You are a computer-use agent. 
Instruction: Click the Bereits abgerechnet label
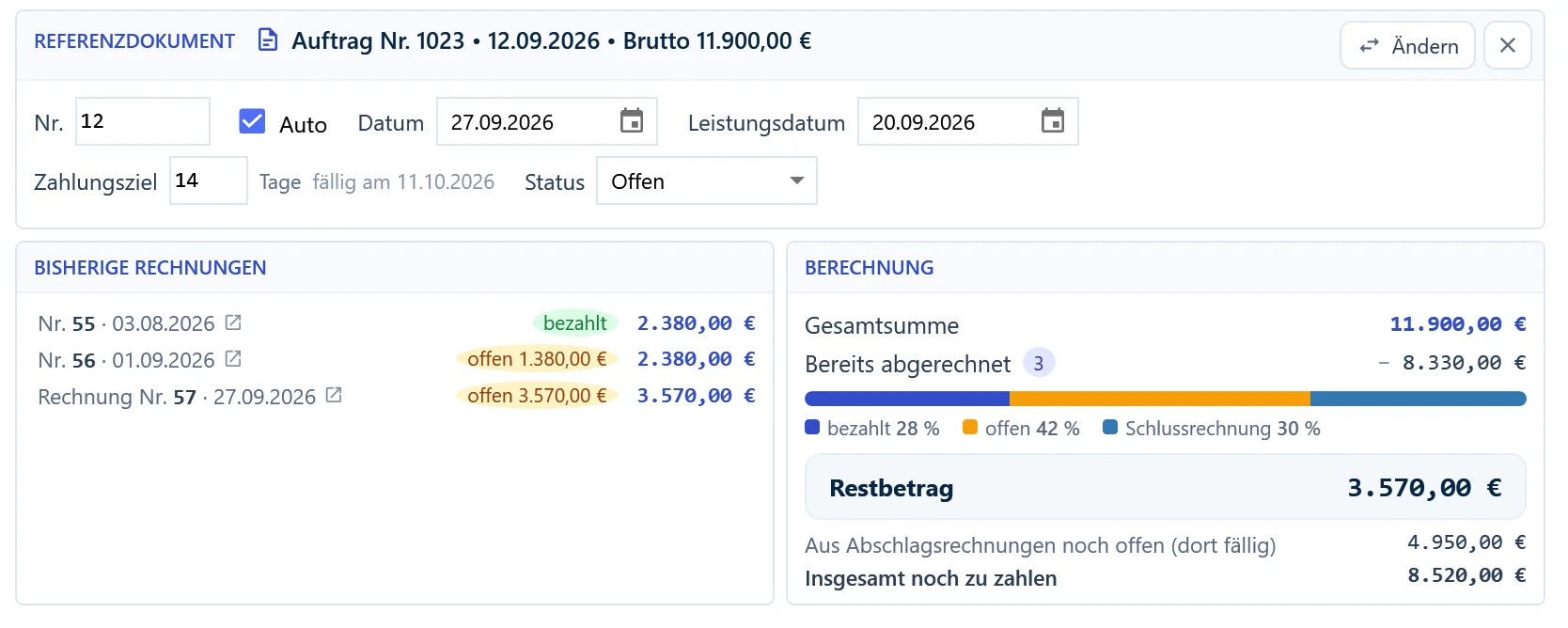(x=907, y=364)
